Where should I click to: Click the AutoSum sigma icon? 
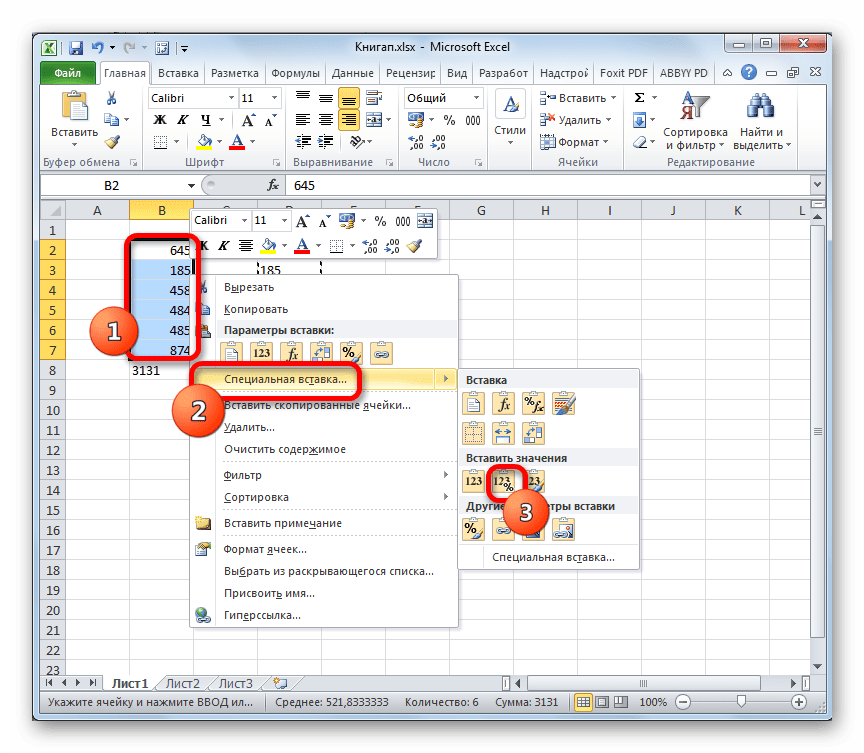pos(639,98)
